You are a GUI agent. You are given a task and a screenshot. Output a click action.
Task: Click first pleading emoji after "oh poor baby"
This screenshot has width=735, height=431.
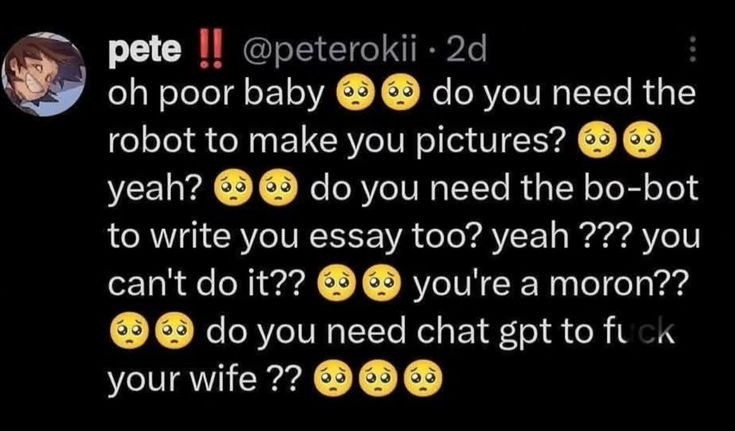click(x=354, y=92)
